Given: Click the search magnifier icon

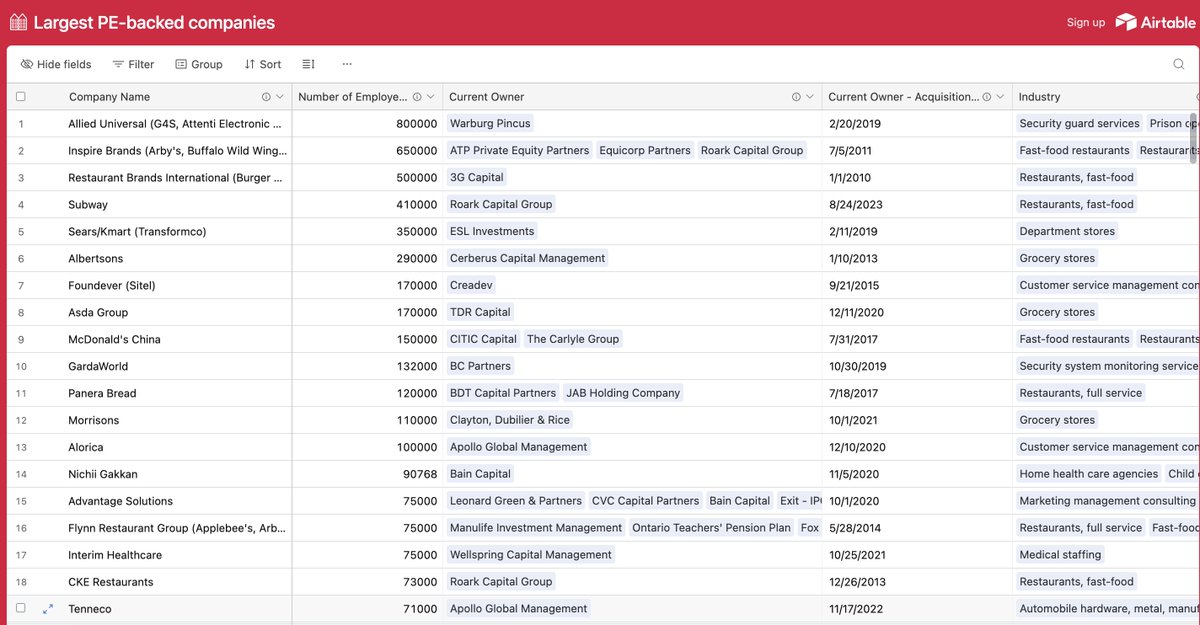Looking at the screenshot, I should coord(1179,64).
